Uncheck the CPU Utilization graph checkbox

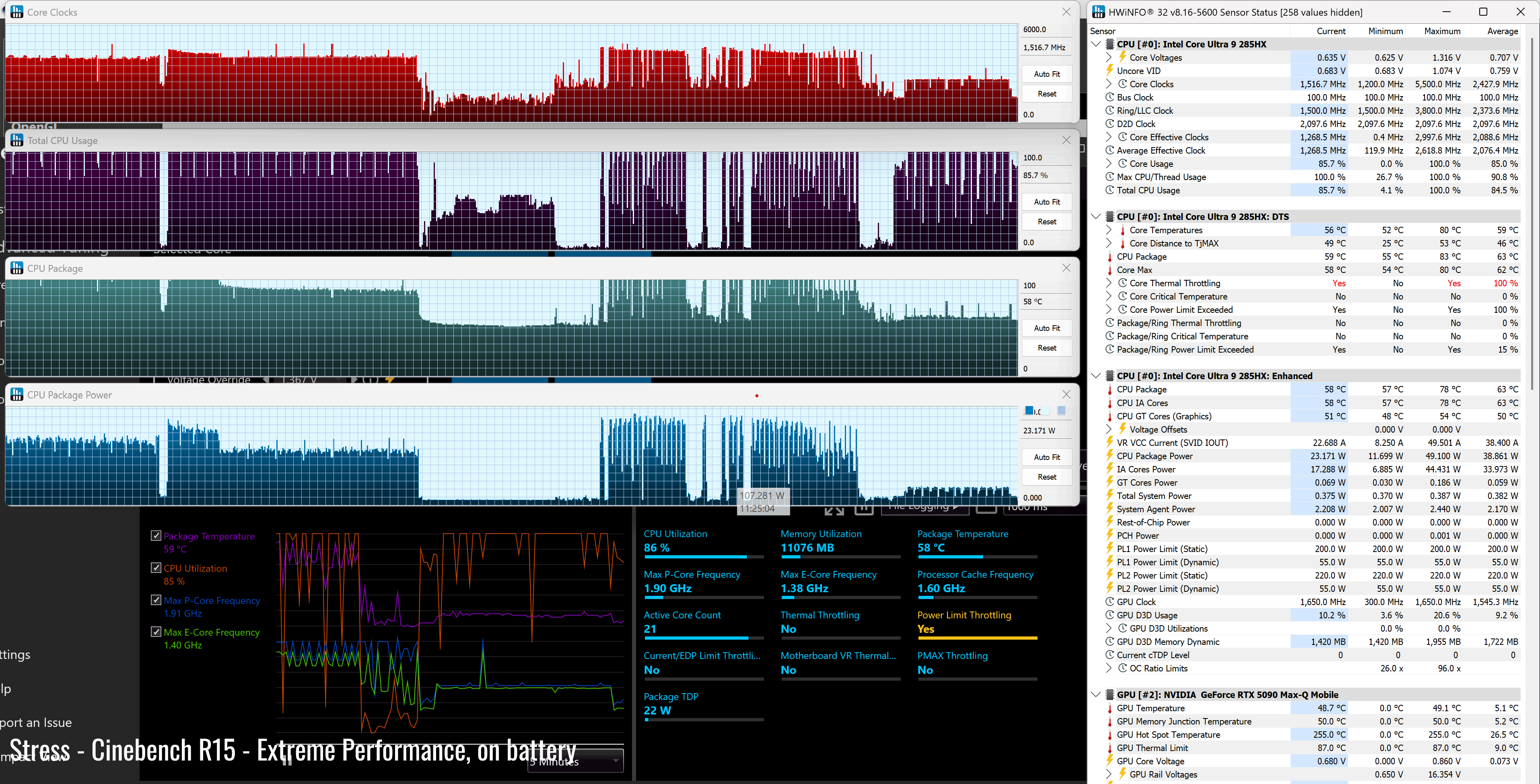156,568
